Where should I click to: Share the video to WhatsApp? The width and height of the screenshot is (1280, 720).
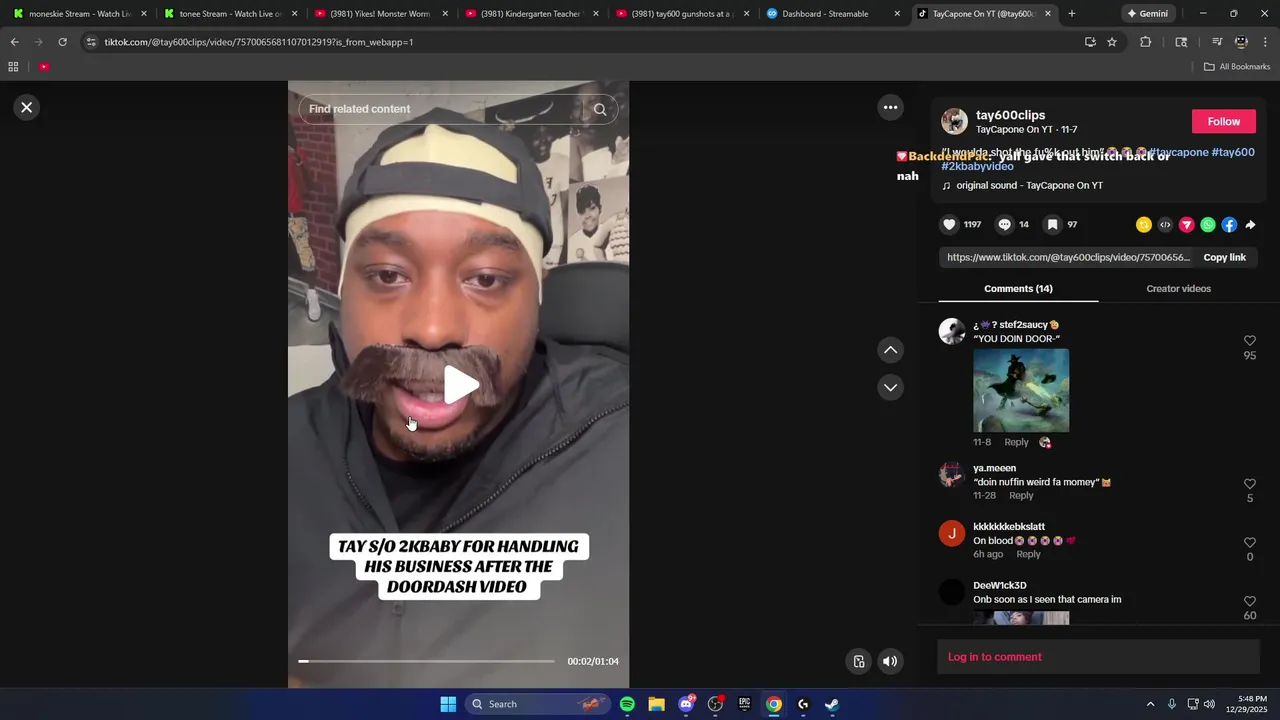(1208, 225)
